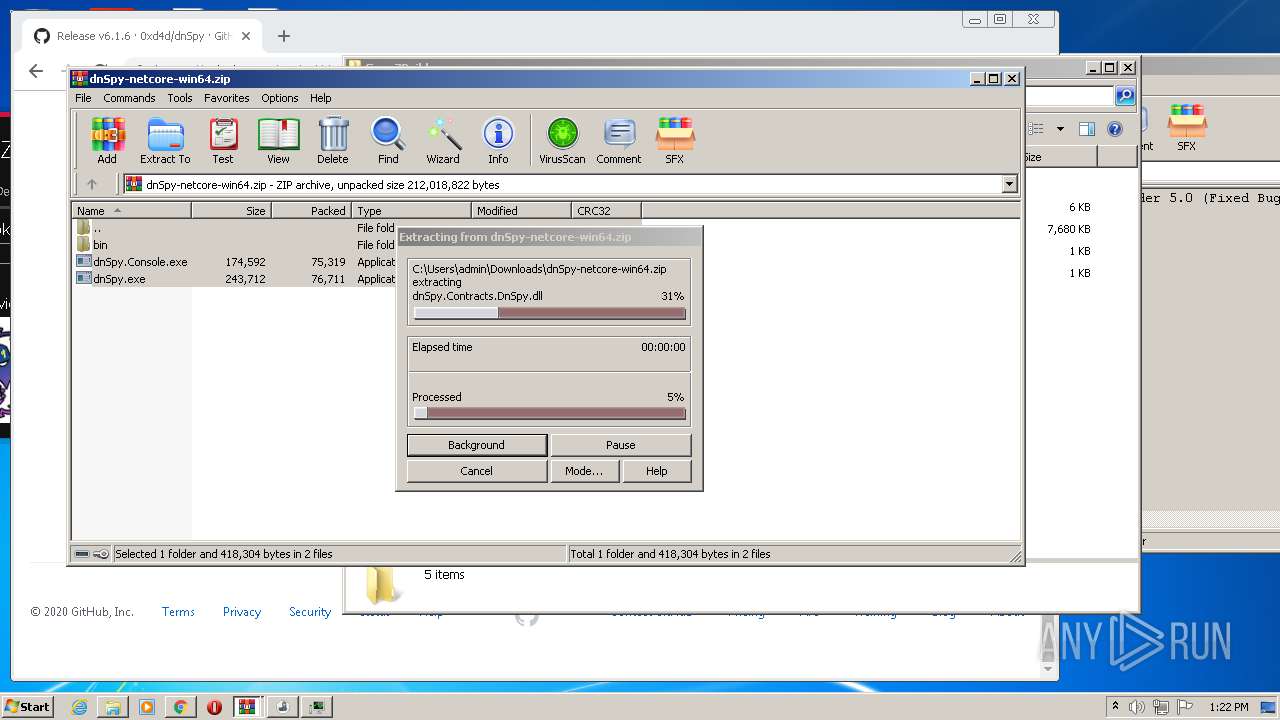1280x720 pixels.
Task: Open the Terms link on GitHub footer
Action: click(178, 612)
